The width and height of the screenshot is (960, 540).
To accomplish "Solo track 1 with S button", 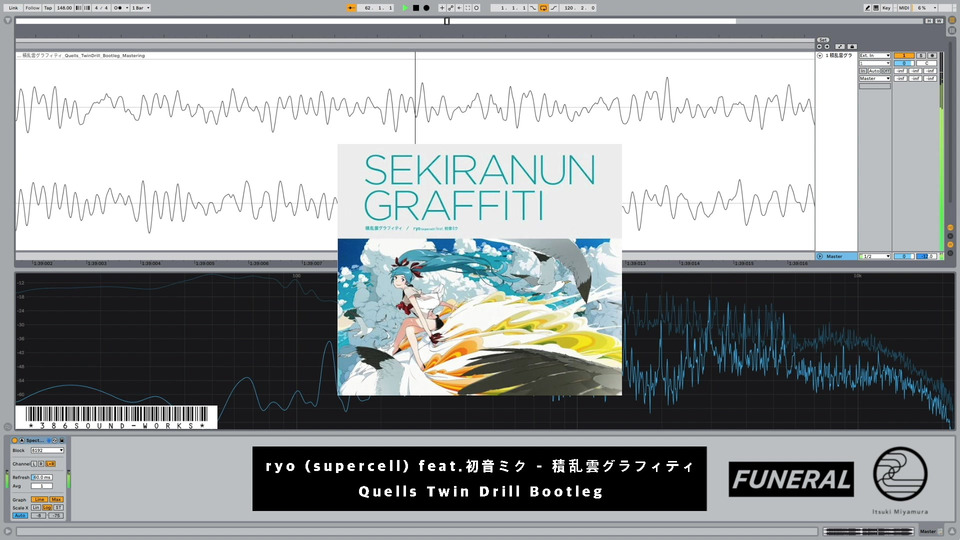I will (x=921, y=56).
